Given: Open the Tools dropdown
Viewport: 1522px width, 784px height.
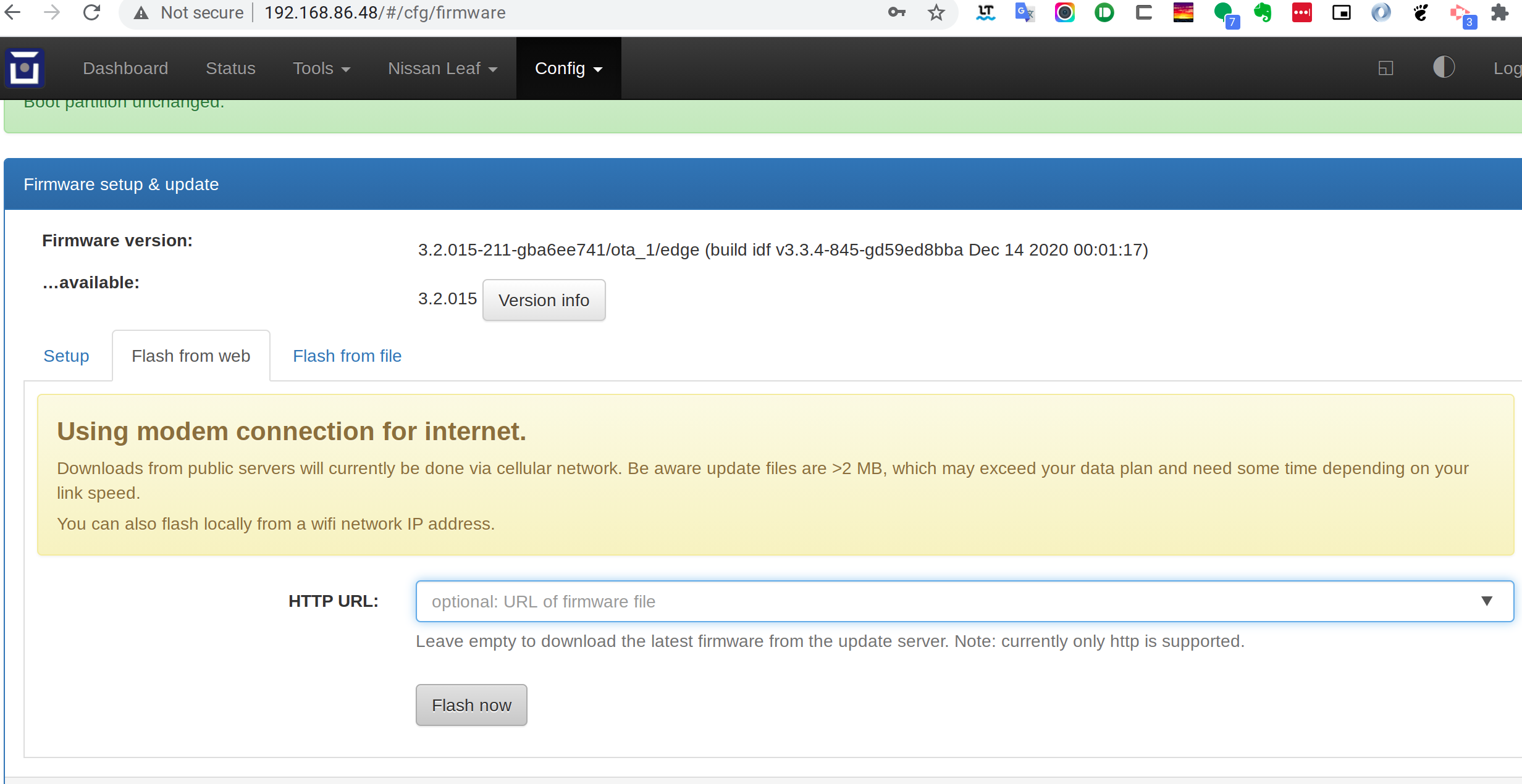Looking at the screenshot, I should [321, 68].
